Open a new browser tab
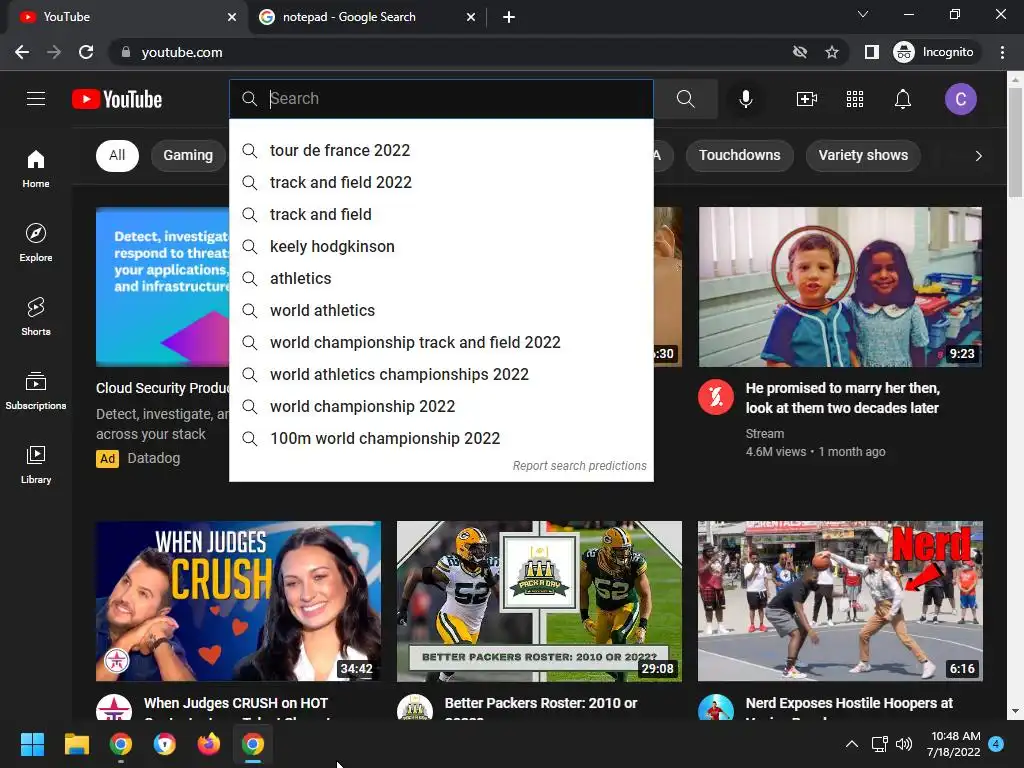The height and width of the screenshot is (768, 1024). pyautogui.click(x=509, y=17)
